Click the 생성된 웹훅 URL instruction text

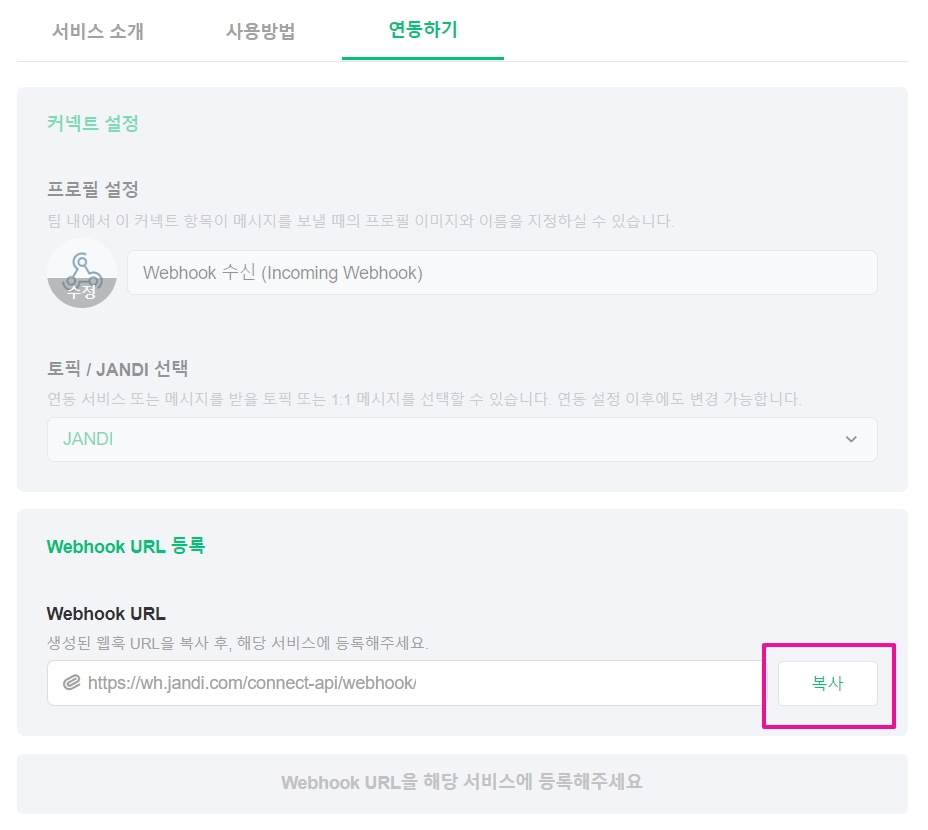coord(237,642)
